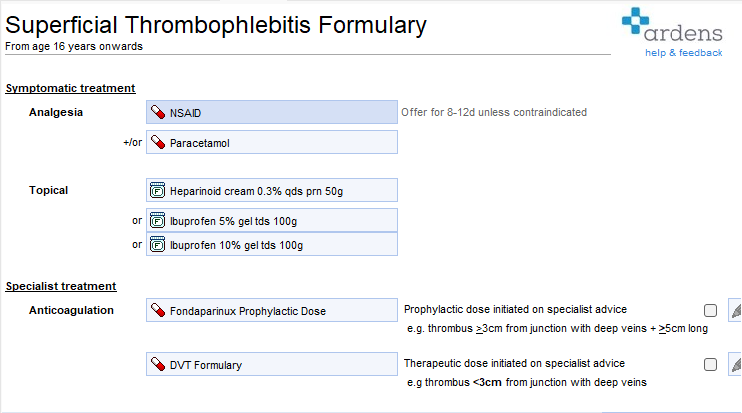Click the Ibuprofen 5% gel formulary icon
This screenshot has width=742, height=413.
click(157, 220)
